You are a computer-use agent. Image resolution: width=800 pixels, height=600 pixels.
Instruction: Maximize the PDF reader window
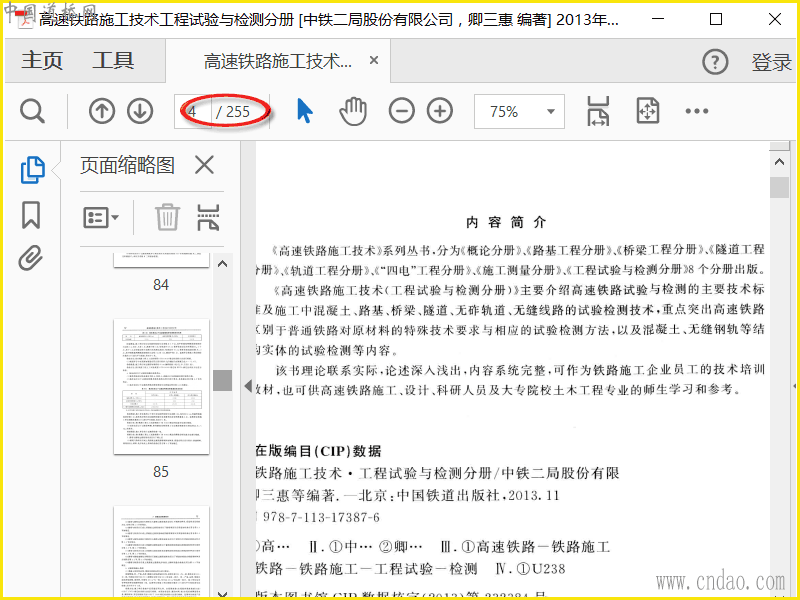pyautogui.click(x=716, y=19)
